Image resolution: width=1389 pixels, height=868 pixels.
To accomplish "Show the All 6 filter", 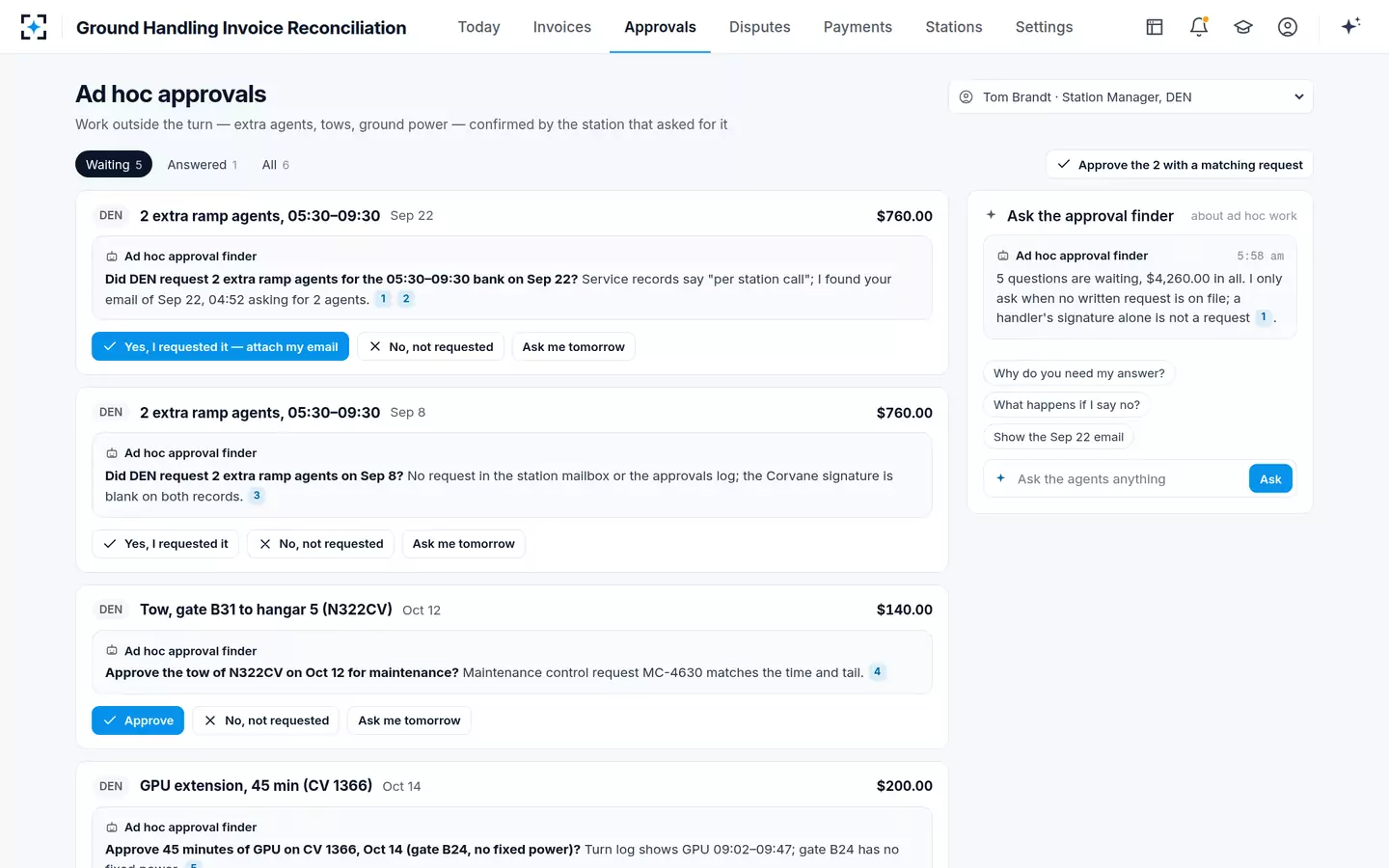I will (275, 165).
